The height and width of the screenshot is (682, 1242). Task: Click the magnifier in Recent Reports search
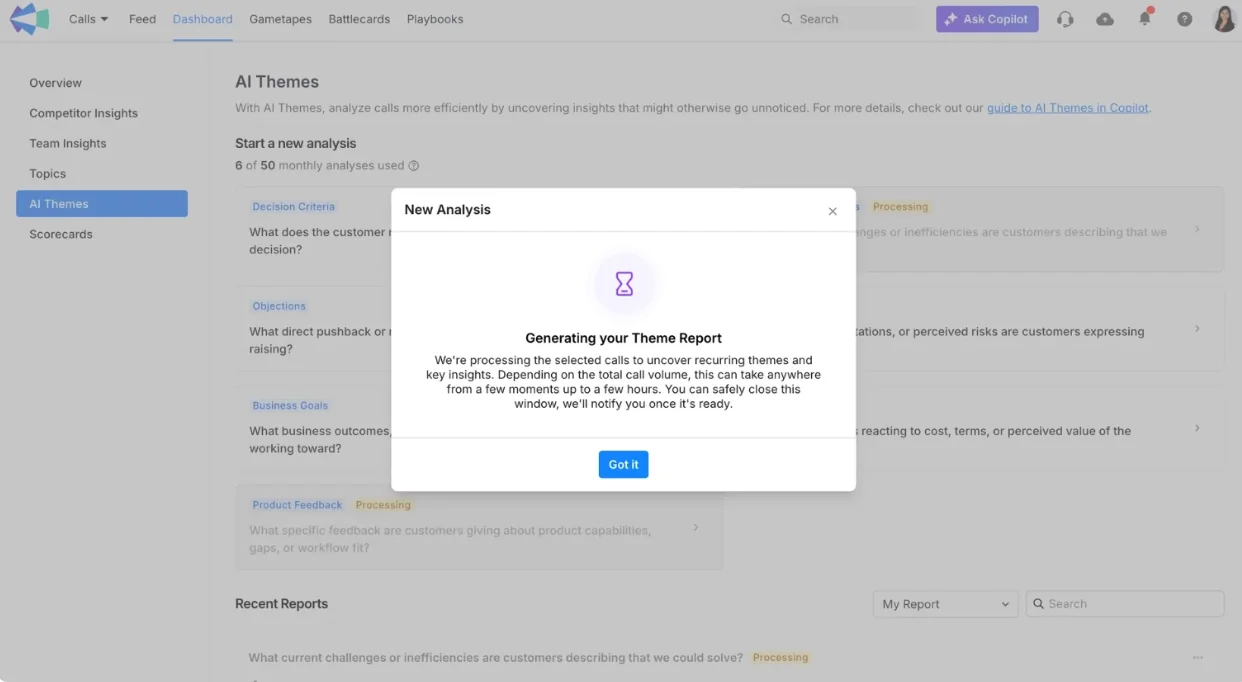[x=1040, y=604]
